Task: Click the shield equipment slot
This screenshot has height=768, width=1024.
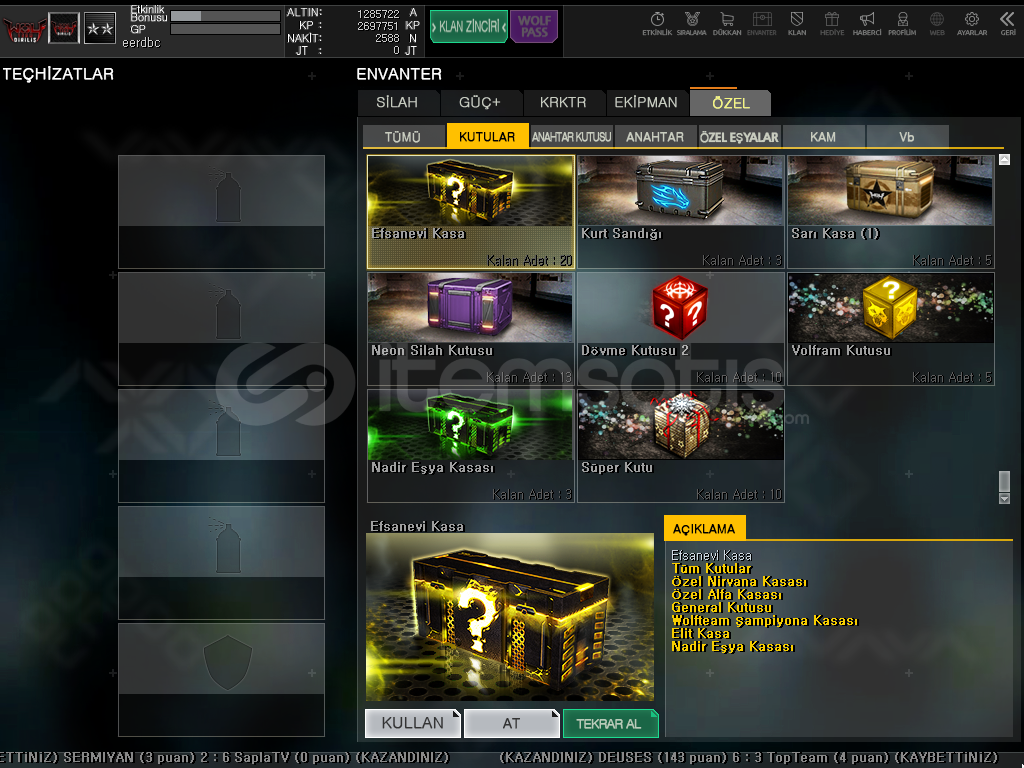Action: (221, 679)
